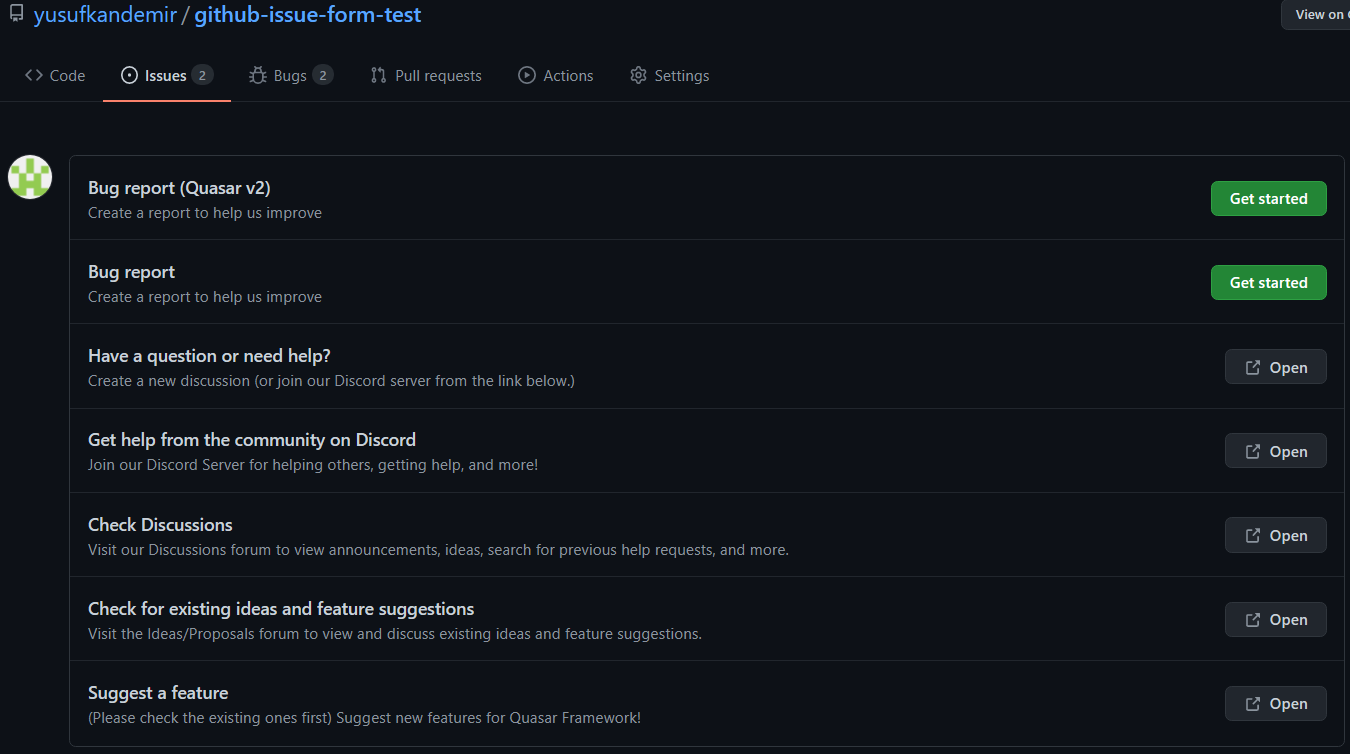Click the Issues tab circle icon

click(x=129, y=76)
